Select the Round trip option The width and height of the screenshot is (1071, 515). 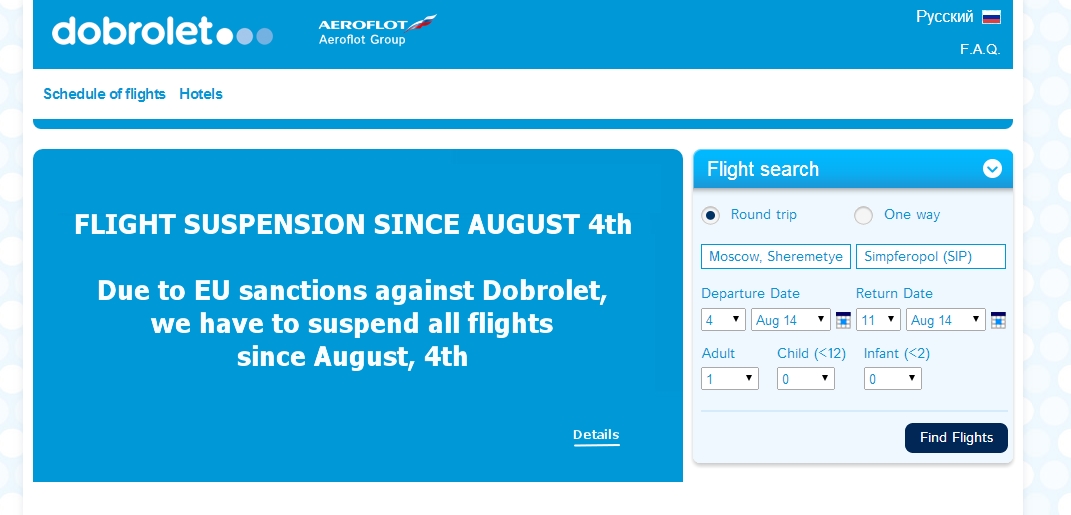[710, 215]
